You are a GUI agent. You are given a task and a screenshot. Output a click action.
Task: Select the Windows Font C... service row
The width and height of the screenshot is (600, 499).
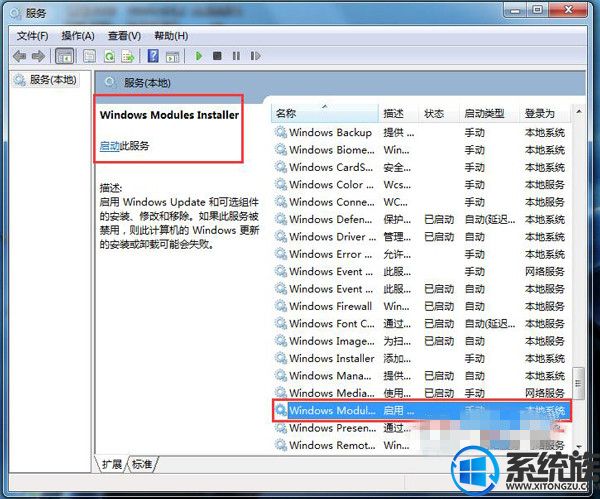pos(421,324)
